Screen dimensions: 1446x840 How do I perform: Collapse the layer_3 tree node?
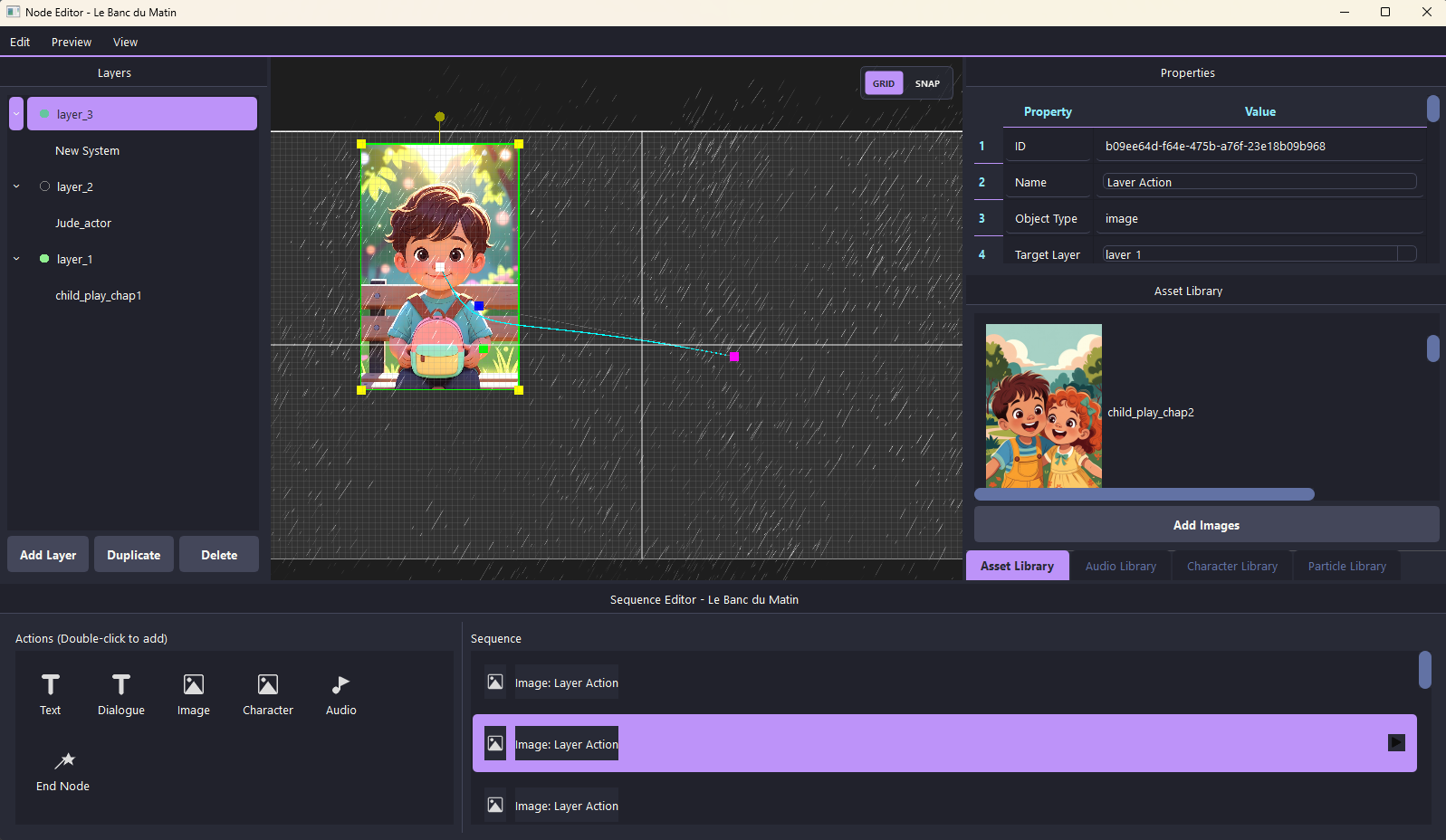(x=16, y=114)
